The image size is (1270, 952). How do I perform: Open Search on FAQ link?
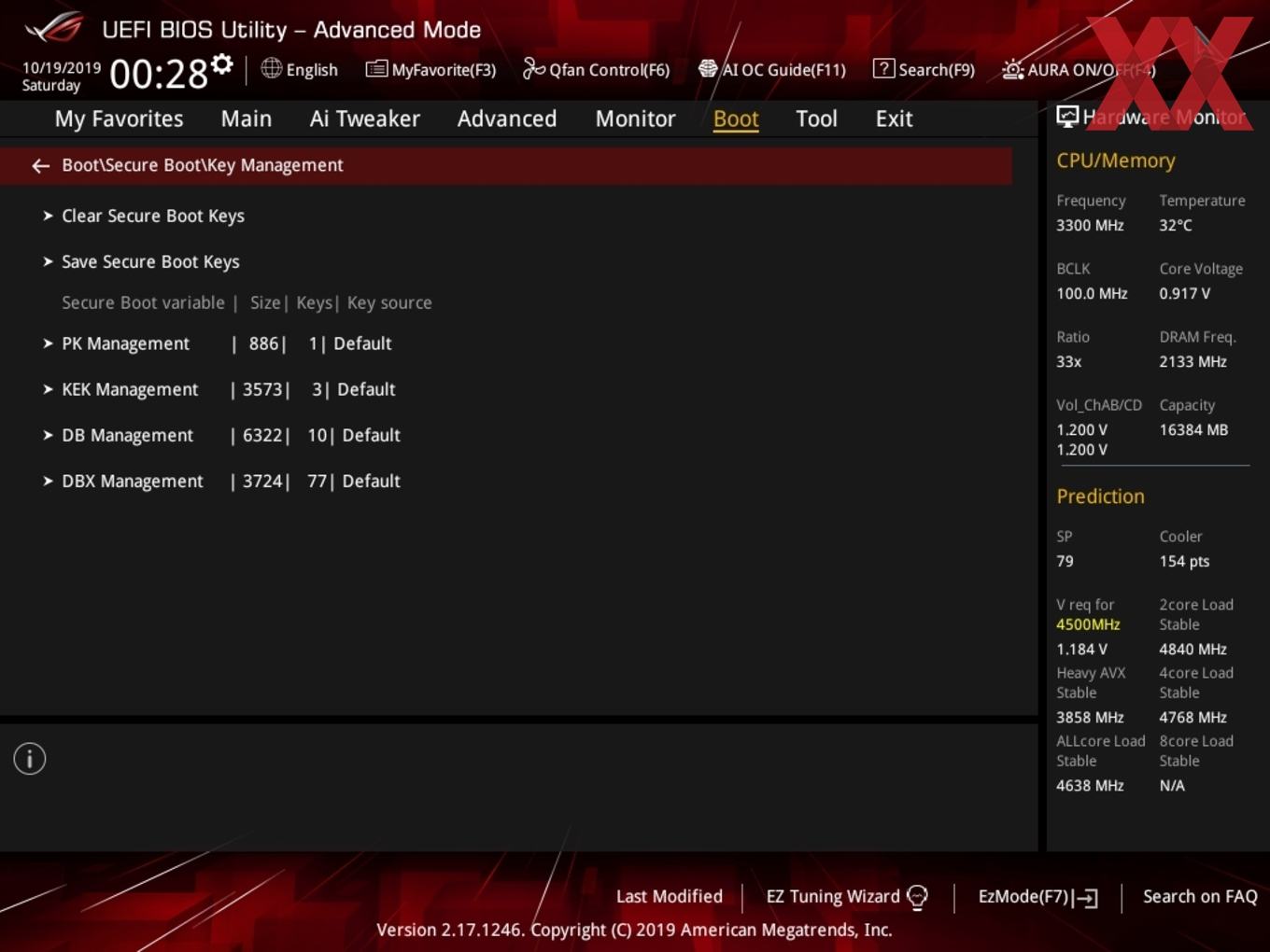point(1200,897)
